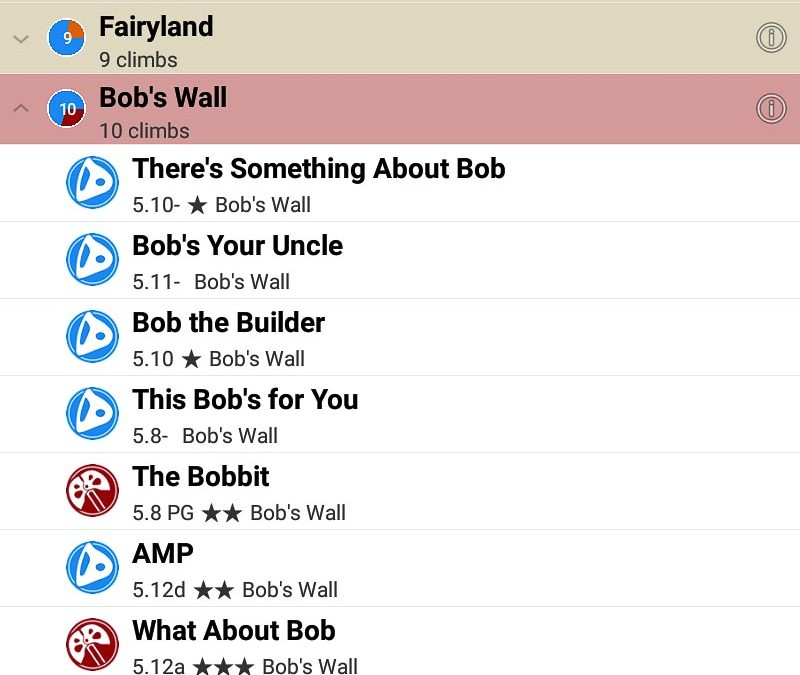
Task: Open info for Bob's Wall area
Action: 770,108
